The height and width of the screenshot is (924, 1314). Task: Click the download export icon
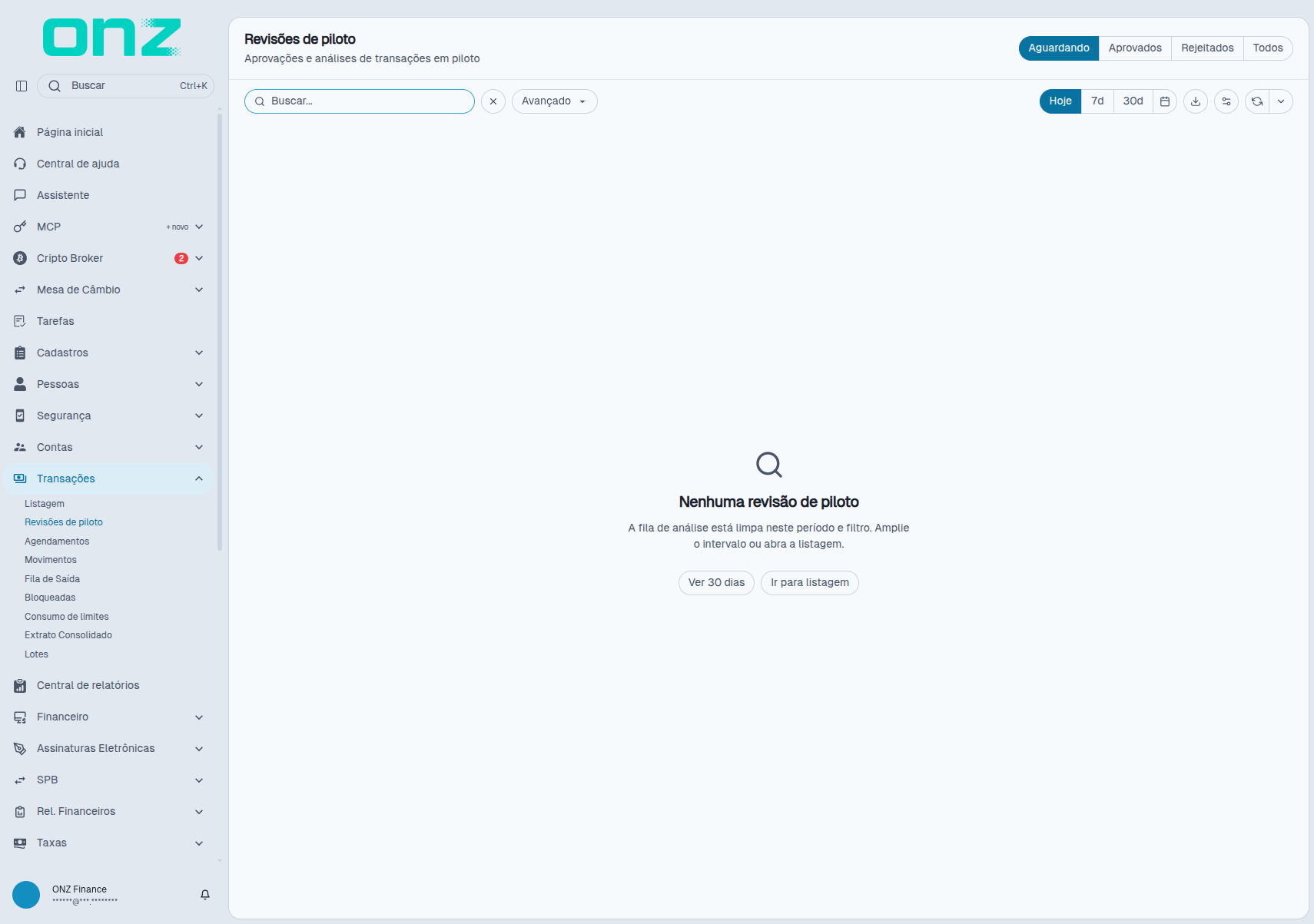click(1196, 101)
